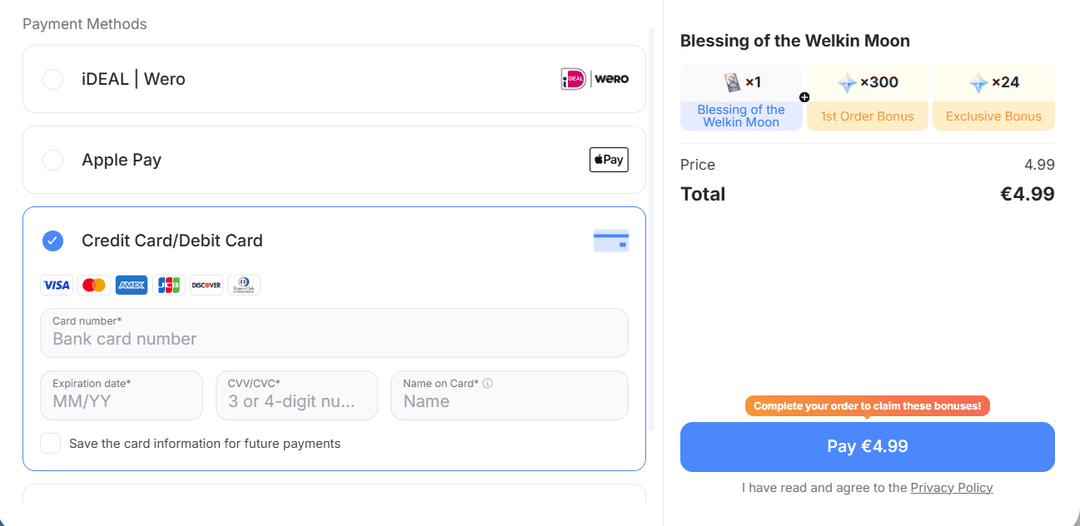1080x526 pixels.
Task: Select the Apple Pay radio button
Action: pos(53,160)
